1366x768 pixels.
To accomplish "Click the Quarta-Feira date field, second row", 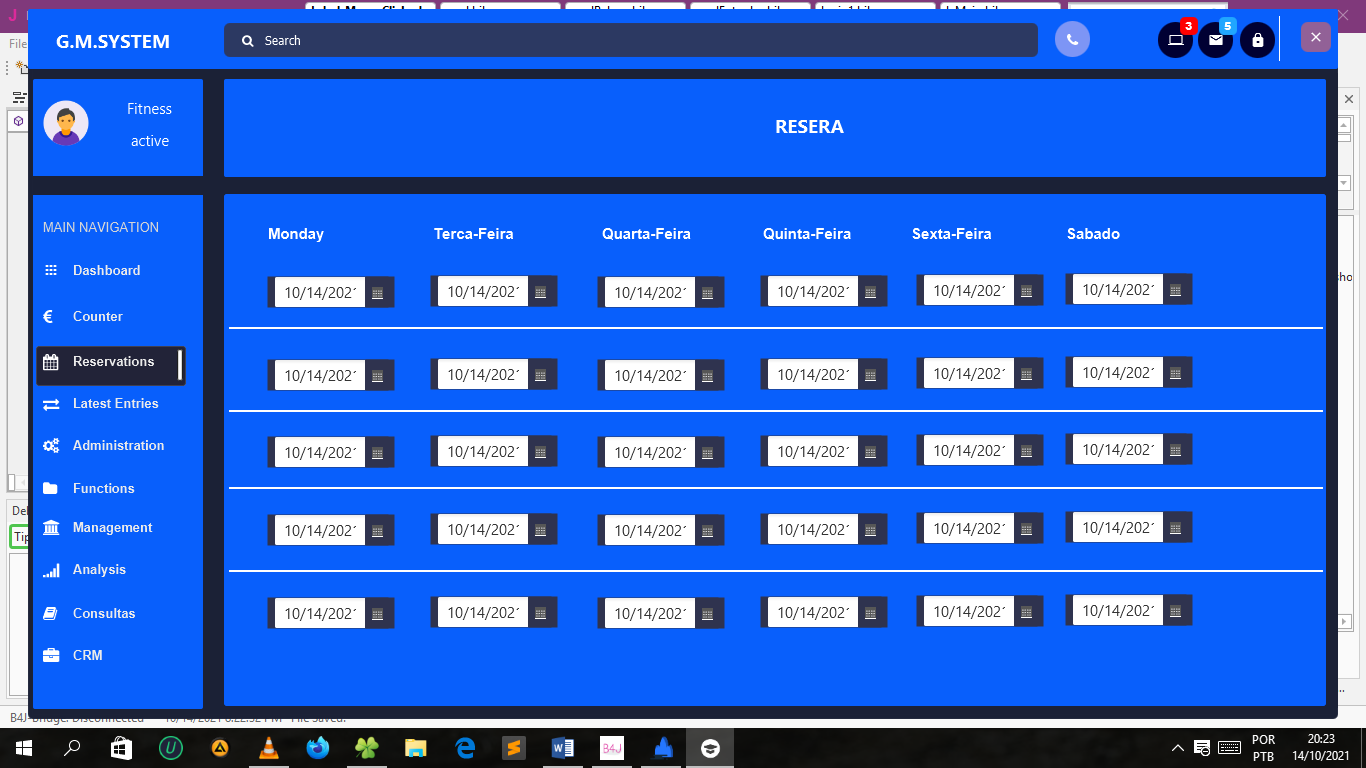I will click(650, 376).
